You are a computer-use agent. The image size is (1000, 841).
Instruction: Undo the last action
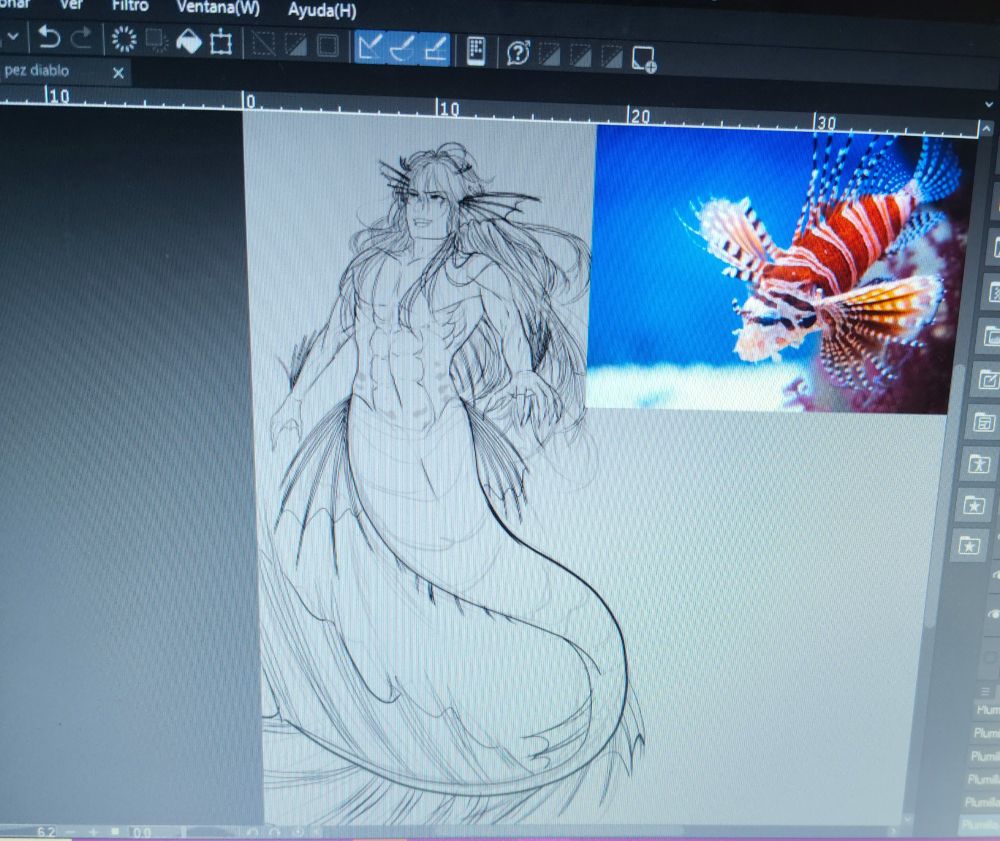coord(48,37)
